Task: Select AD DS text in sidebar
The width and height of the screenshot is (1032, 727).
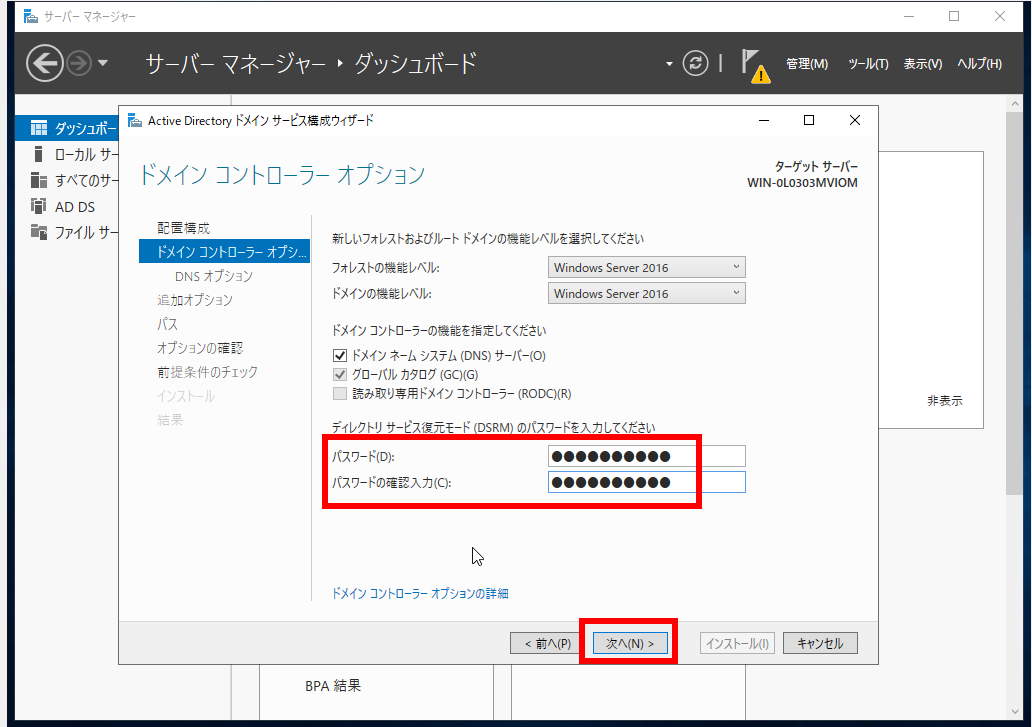Action: coord(75,207)
